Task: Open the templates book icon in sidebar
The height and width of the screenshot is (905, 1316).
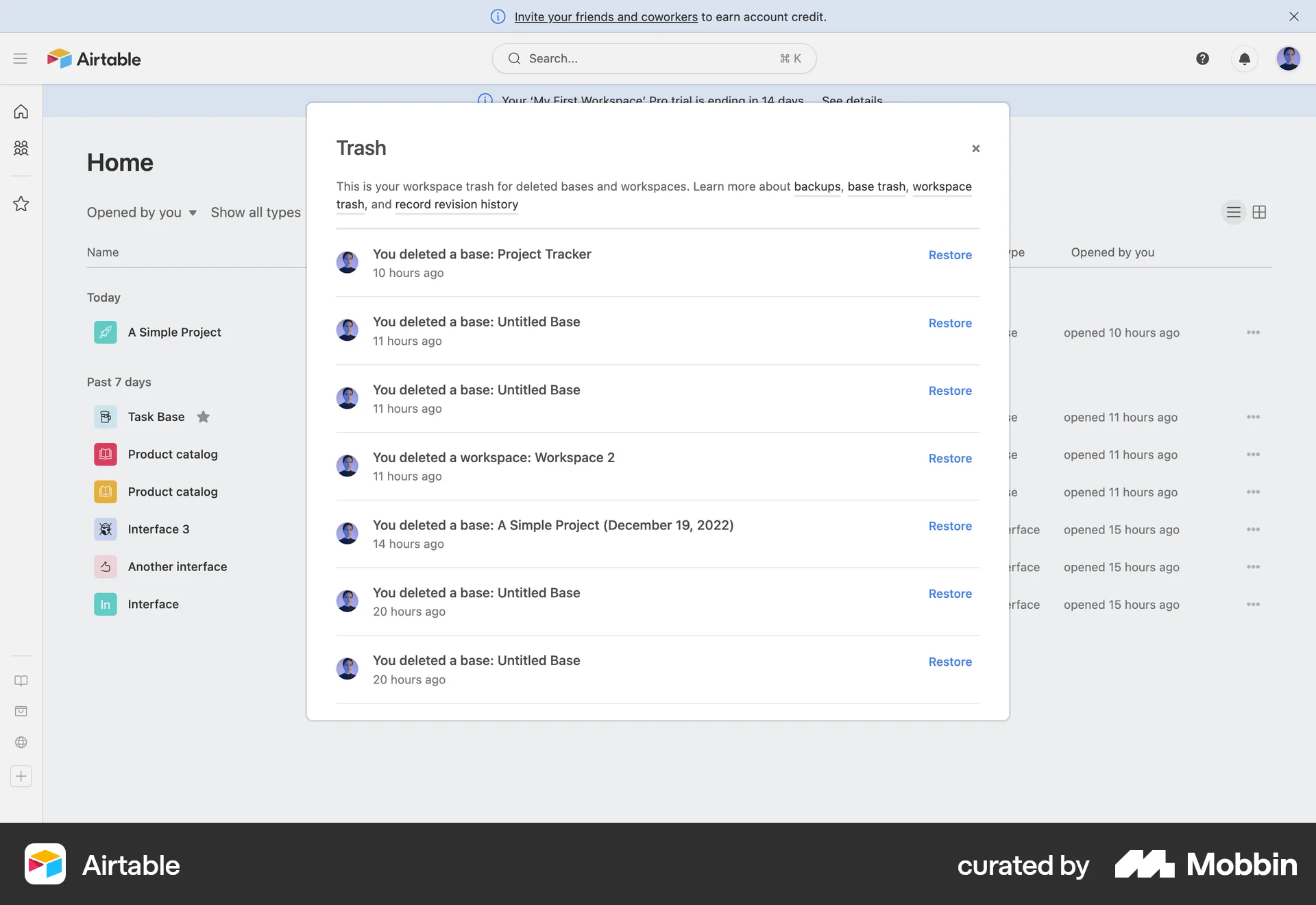Action: (21, 680)
